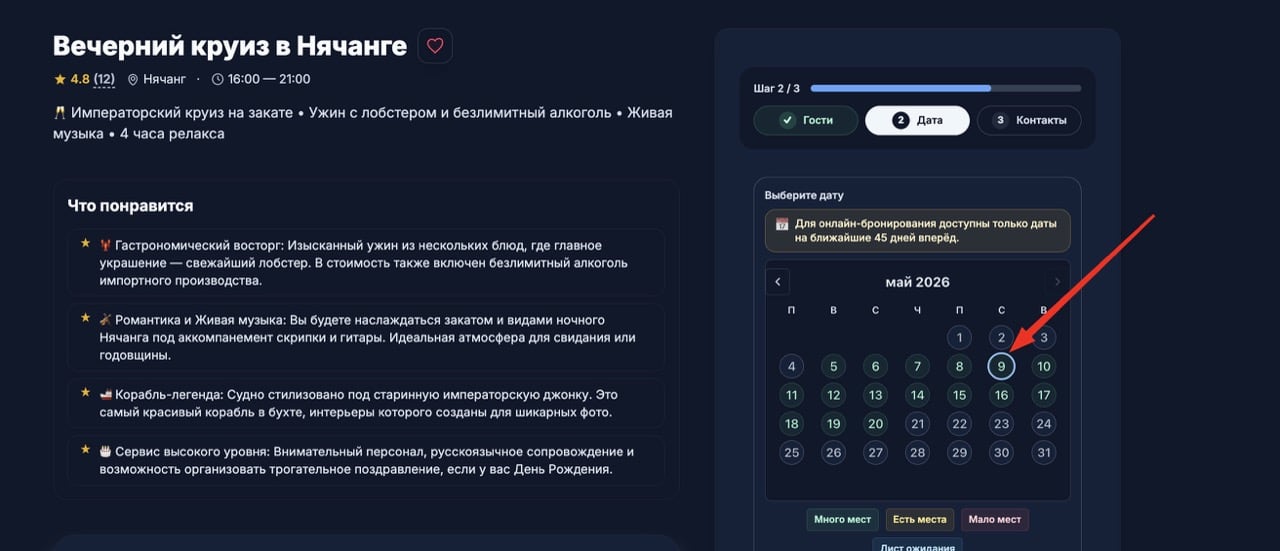1280x551 pixels.
Task: Select May 16 in calendar
Action: coord(1001,395)
